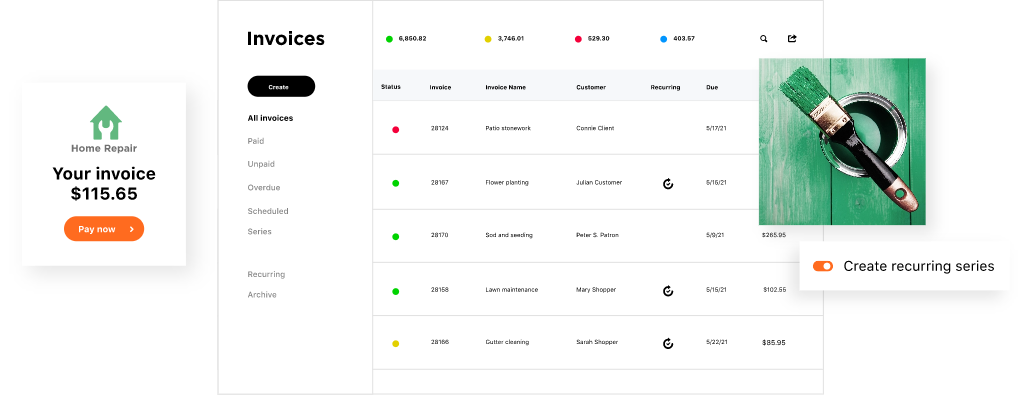Click the search magnifier icon
The width and height of the screenshot is (1025, 395).
pos(764,39)
